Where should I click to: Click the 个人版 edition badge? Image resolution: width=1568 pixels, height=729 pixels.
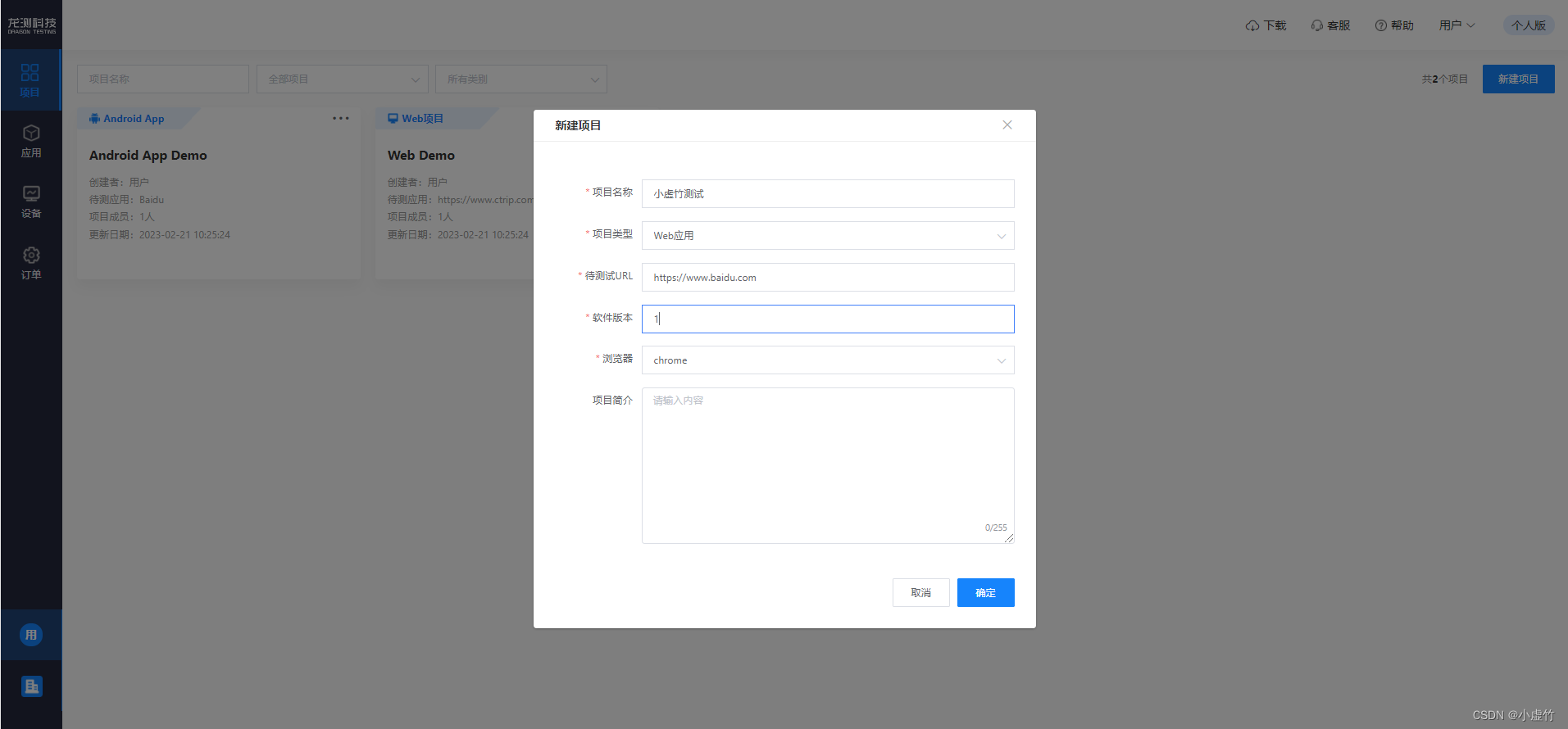tap(1529, 25)
